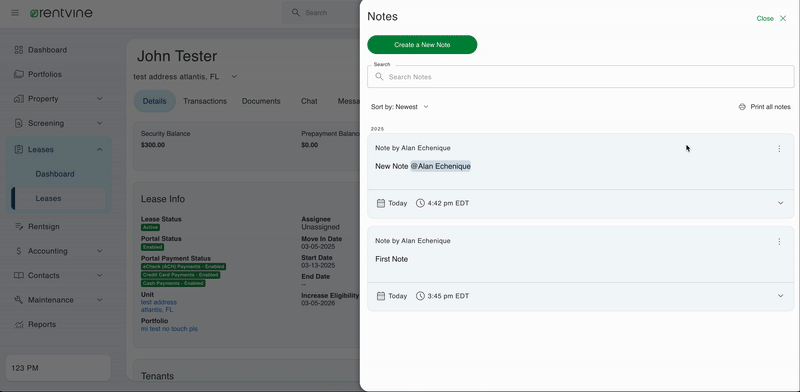Click the Active lease status badge

point(151,227)
